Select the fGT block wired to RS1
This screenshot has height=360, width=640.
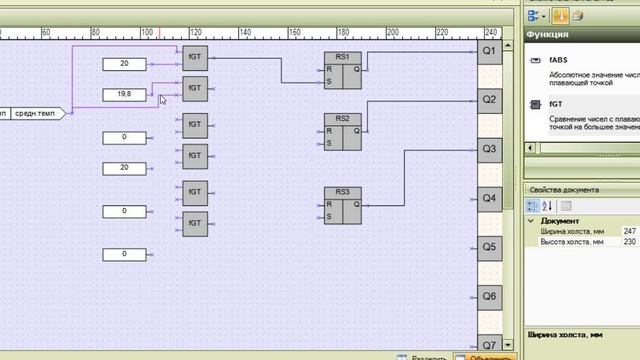coord(195,58)
